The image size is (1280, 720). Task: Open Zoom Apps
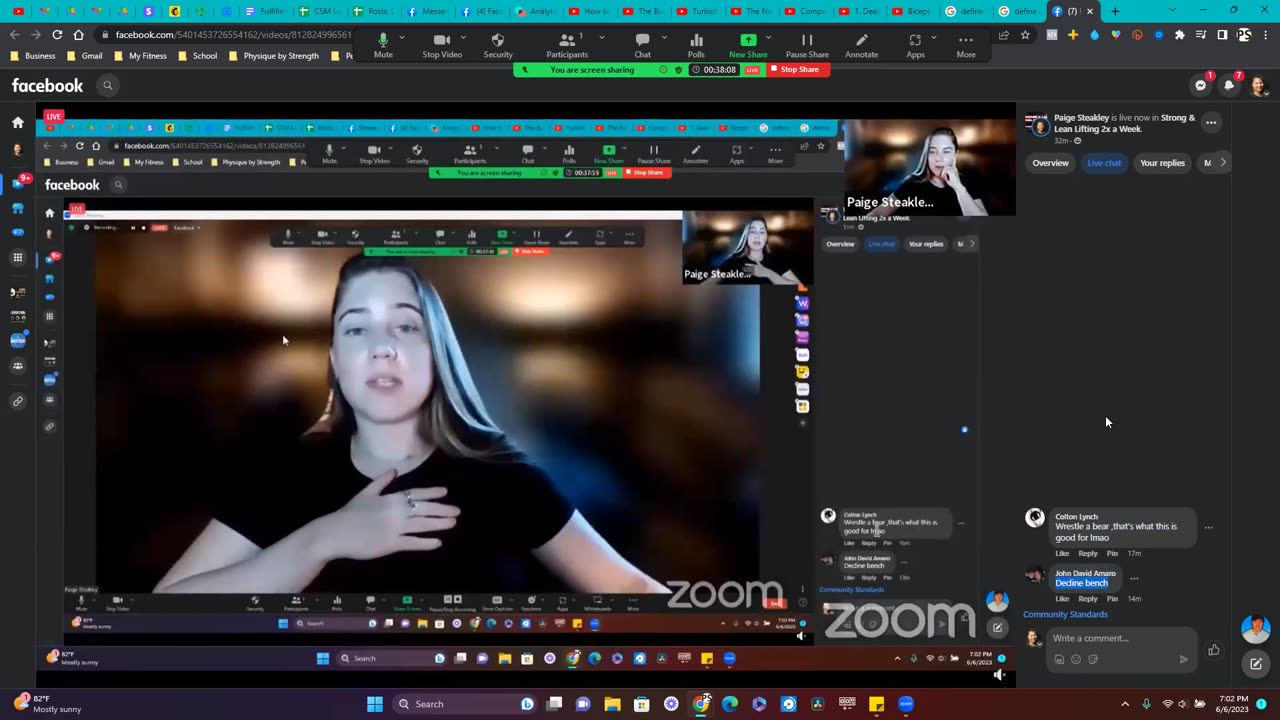point(915,45)
